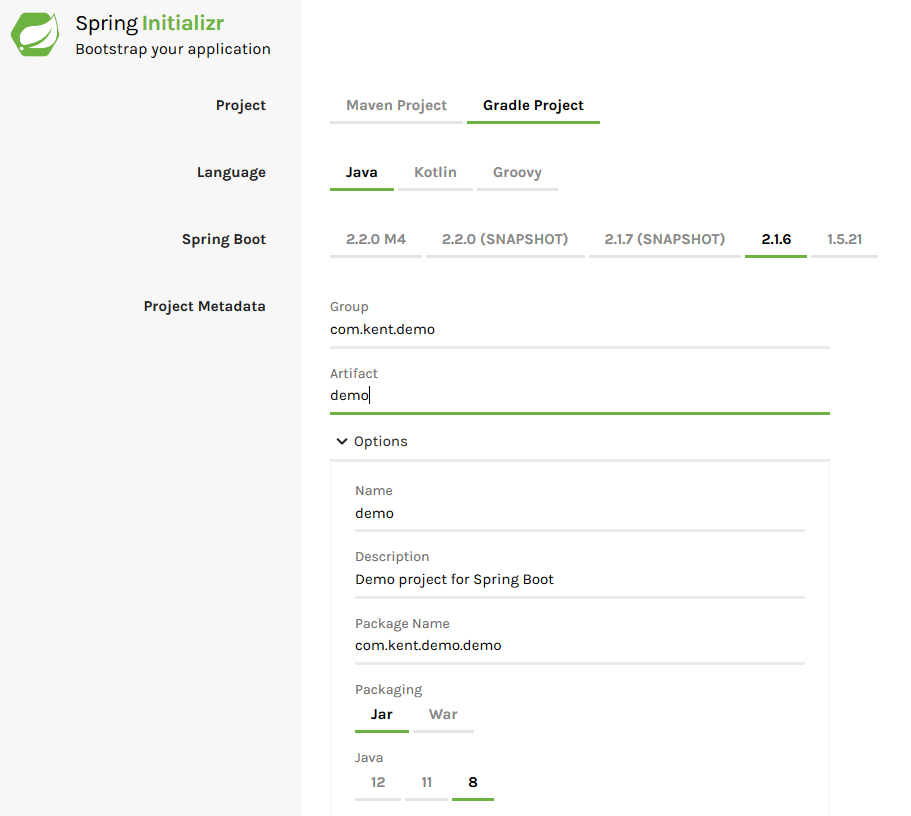Select War packaging
Viewport: 911px width, 816px height.
click(443, 714)
